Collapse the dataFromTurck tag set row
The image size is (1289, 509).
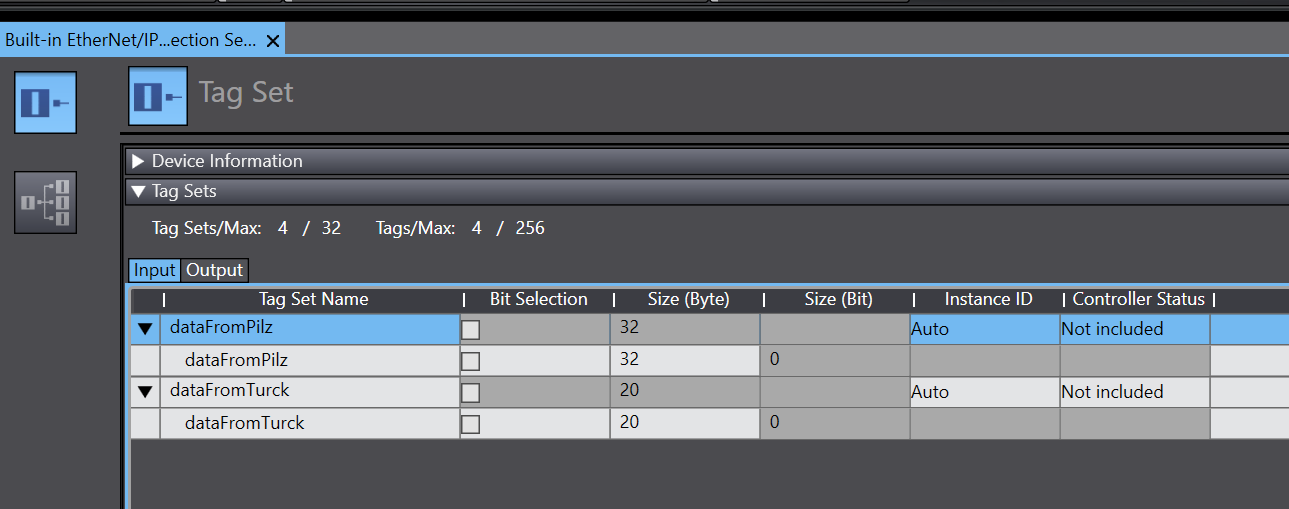pyautogui.click(x=145, y=392)
